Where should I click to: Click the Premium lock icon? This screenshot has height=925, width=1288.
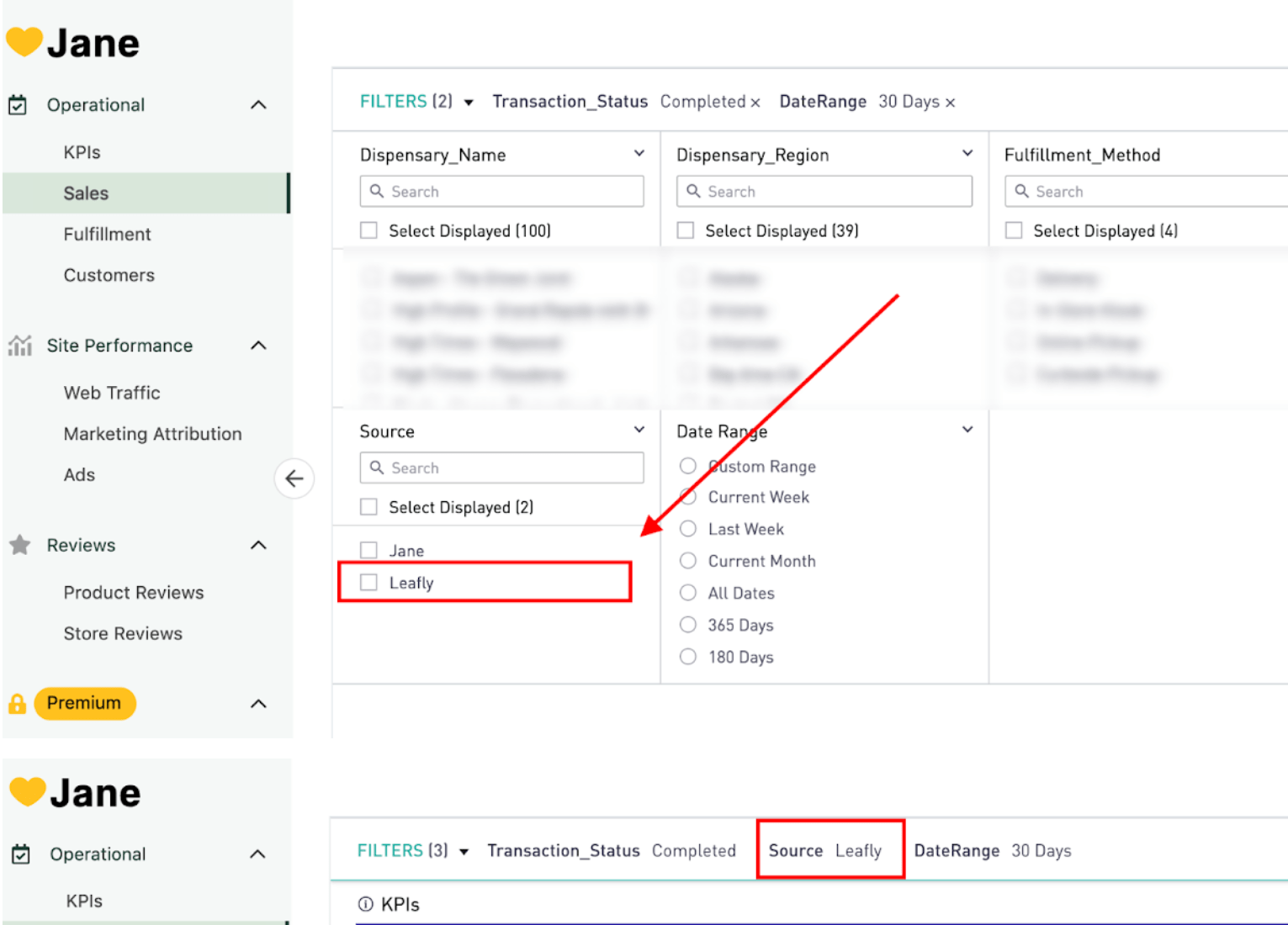17,704
